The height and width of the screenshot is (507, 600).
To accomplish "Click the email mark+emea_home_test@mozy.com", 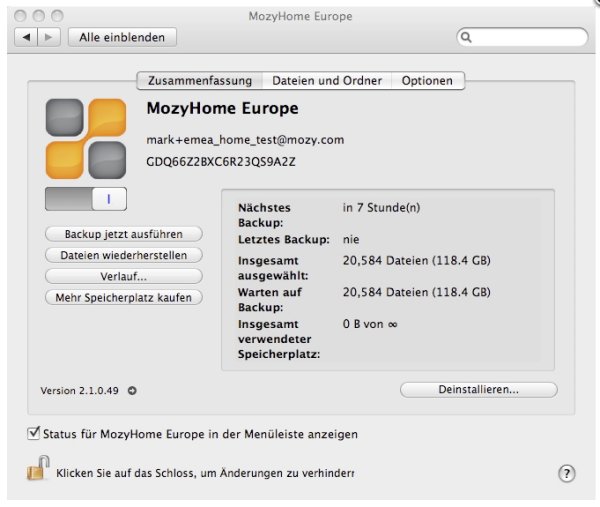I will point(245,140).
